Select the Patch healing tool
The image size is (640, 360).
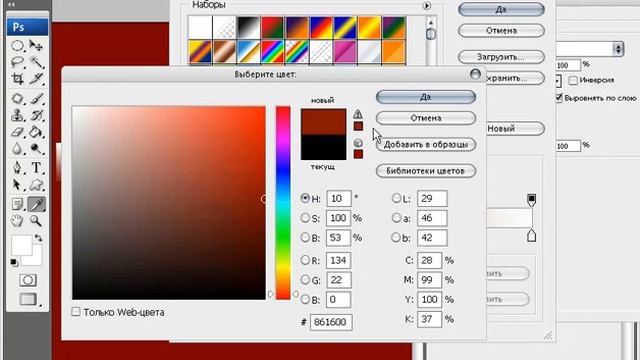17,99
